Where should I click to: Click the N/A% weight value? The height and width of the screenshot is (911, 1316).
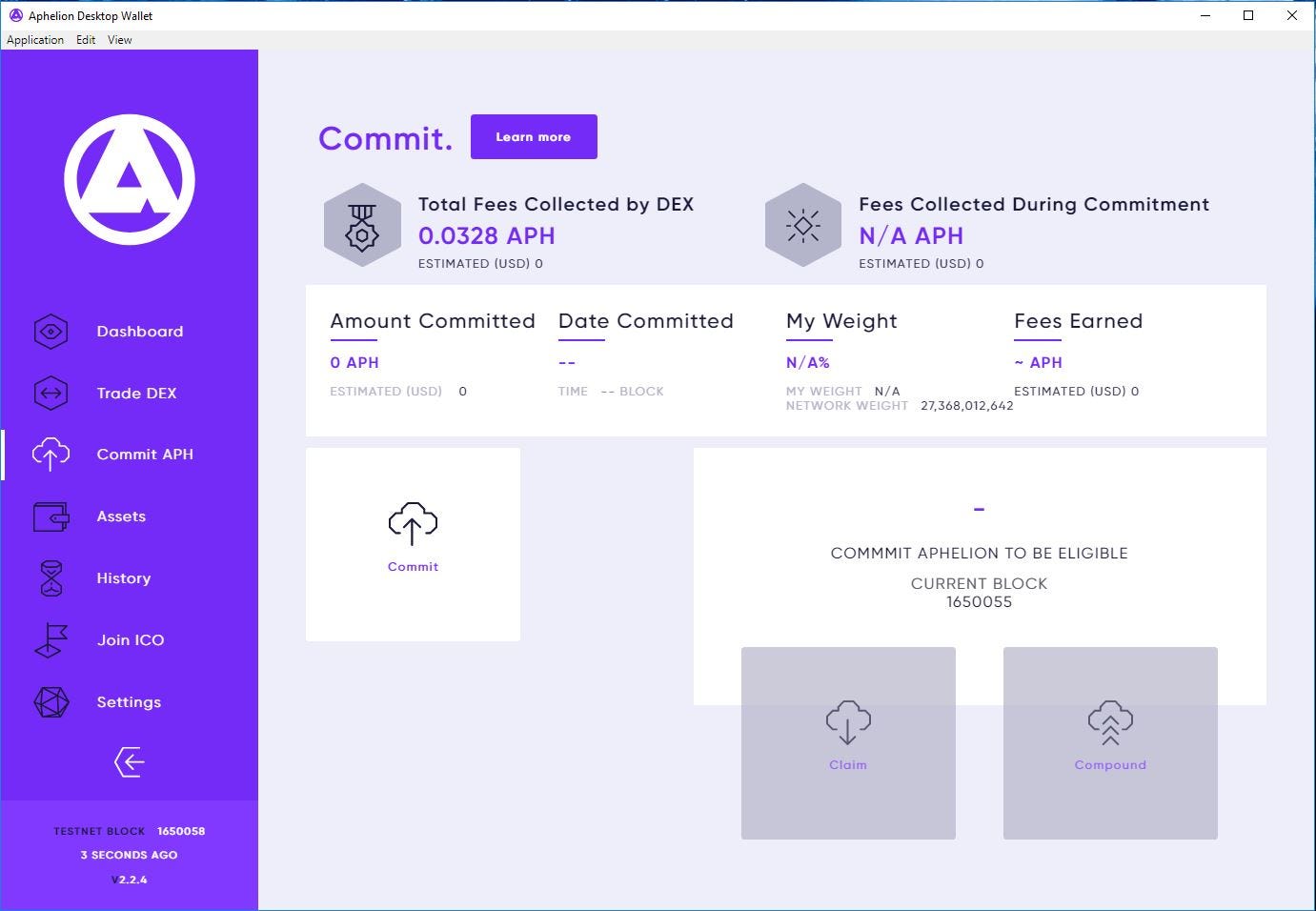coord(808,362)
